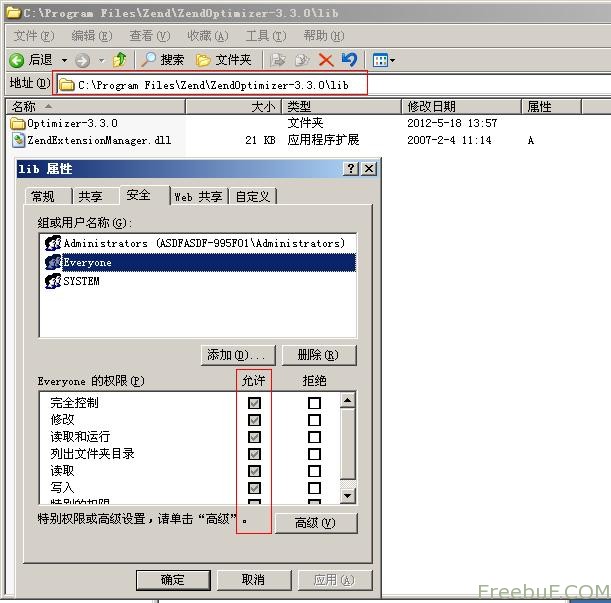Expand the Views dropdown arrow
The width and height of the screenshot is (611, 603).
[392, 60]
